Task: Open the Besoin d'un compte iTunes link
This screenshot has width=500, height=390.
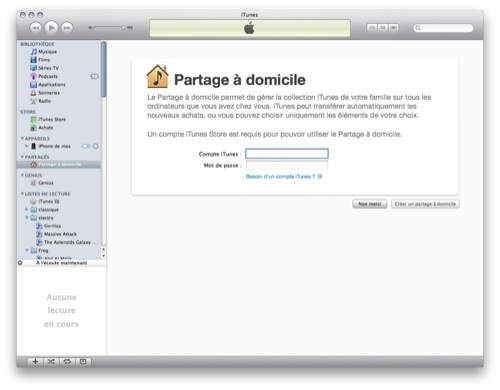Action: (284, 176)
